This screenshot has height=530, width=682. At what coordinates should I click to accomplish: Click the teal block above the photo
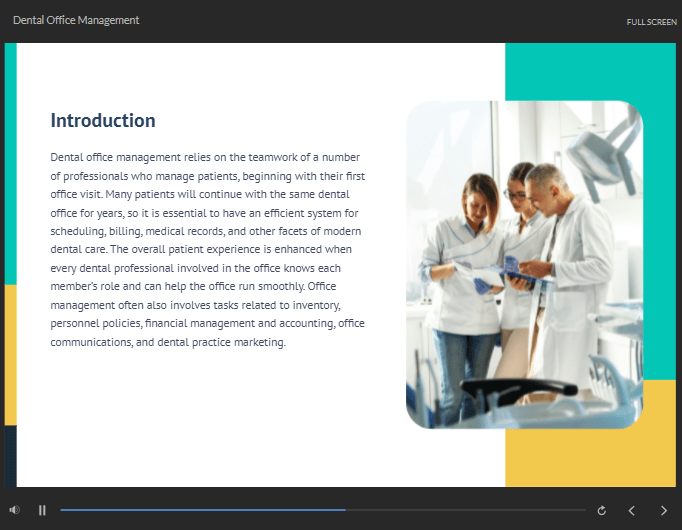[x=590, y=70]
